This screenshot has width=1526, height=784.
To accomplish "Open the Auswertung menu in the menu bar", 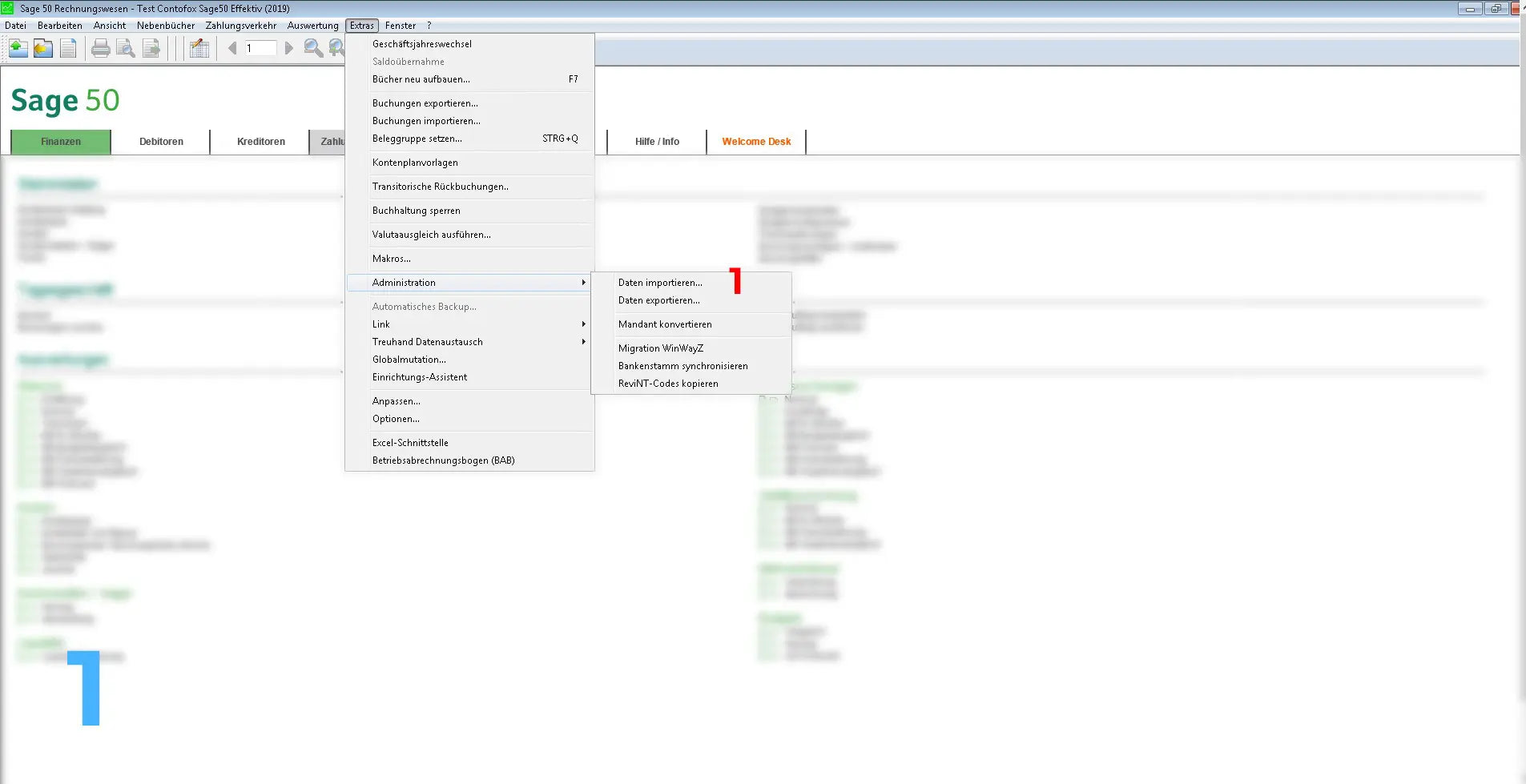I will tap(312, 26).
